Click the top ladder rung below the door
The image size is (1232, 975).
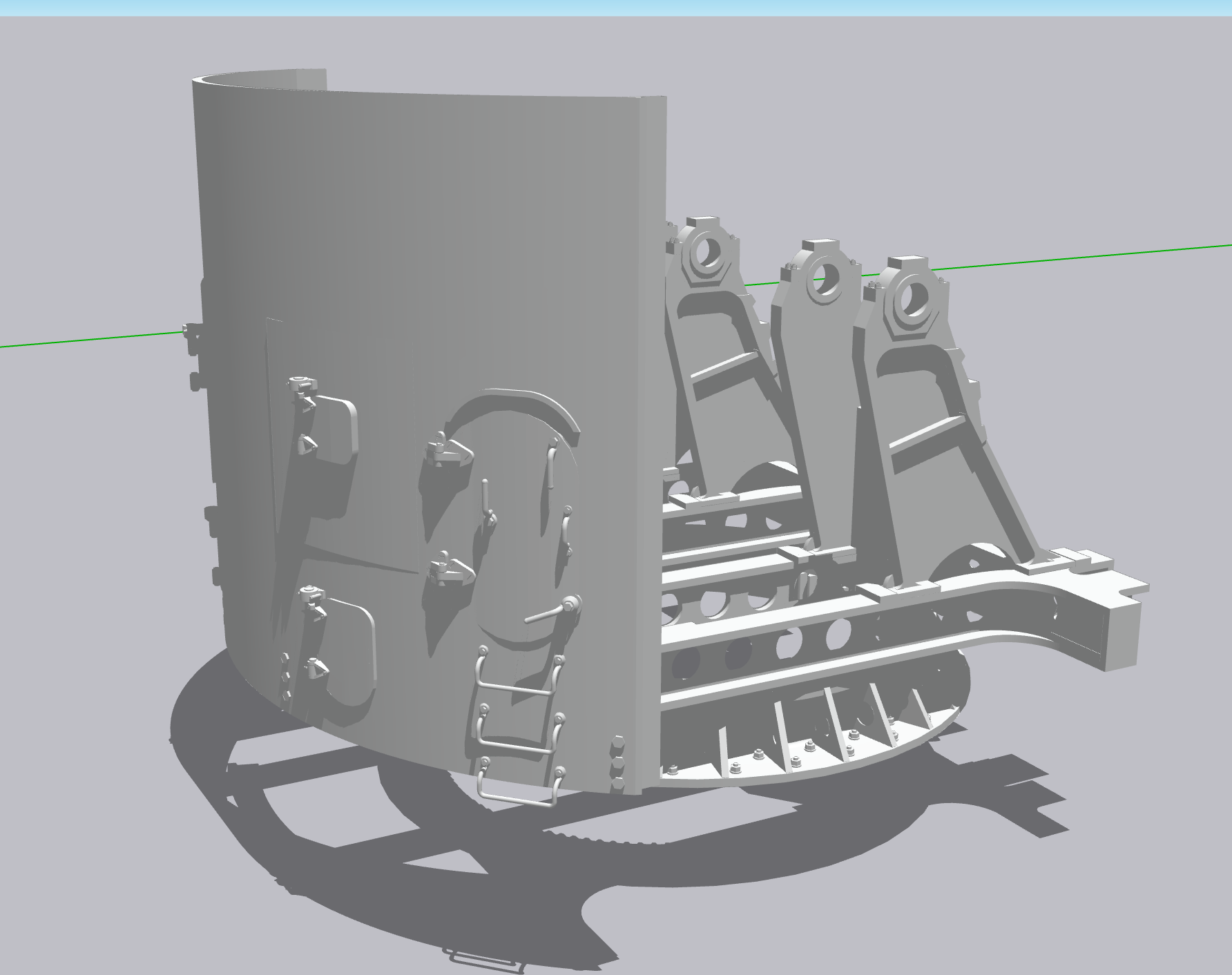[518, 671]
